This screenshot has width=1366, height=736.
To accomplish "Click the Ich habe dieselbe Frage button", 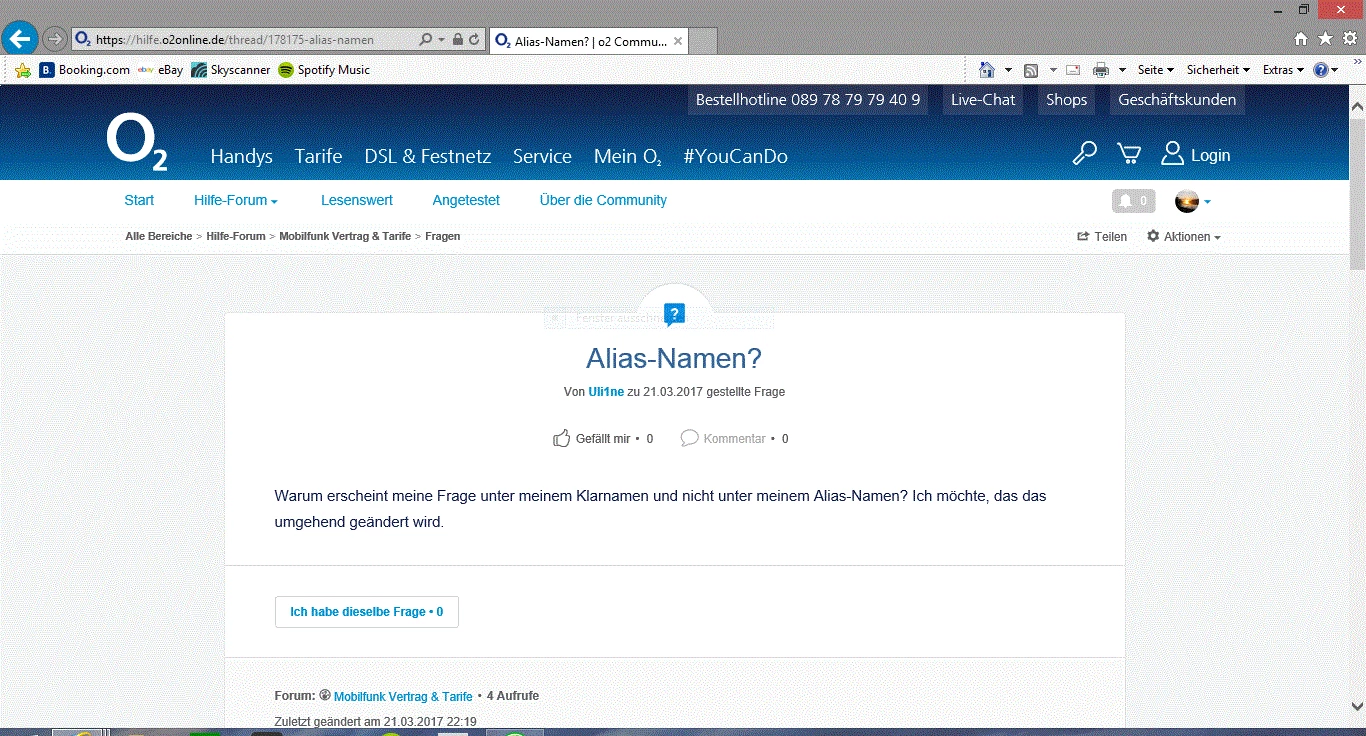I will (367, 611).
